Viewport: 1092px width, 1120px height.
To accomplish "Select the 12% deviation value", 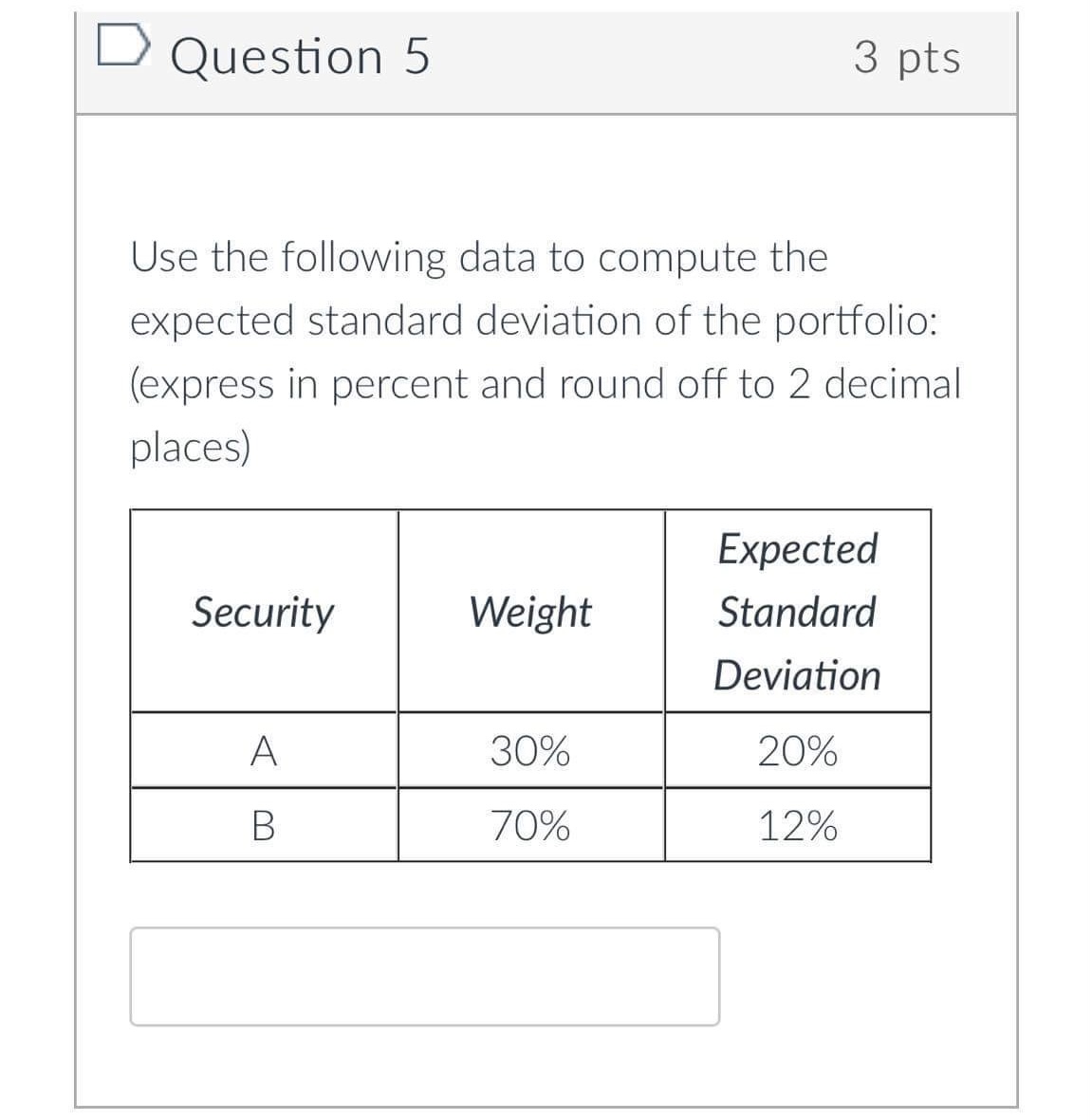I will click(799, 827).
